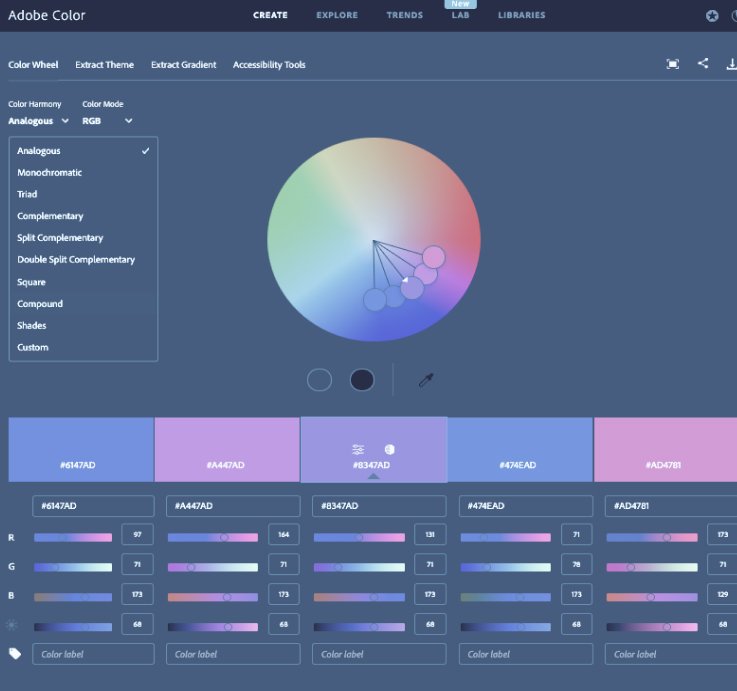Open the Color Mode RGB dropdown
737x691 pixels.
107,121
